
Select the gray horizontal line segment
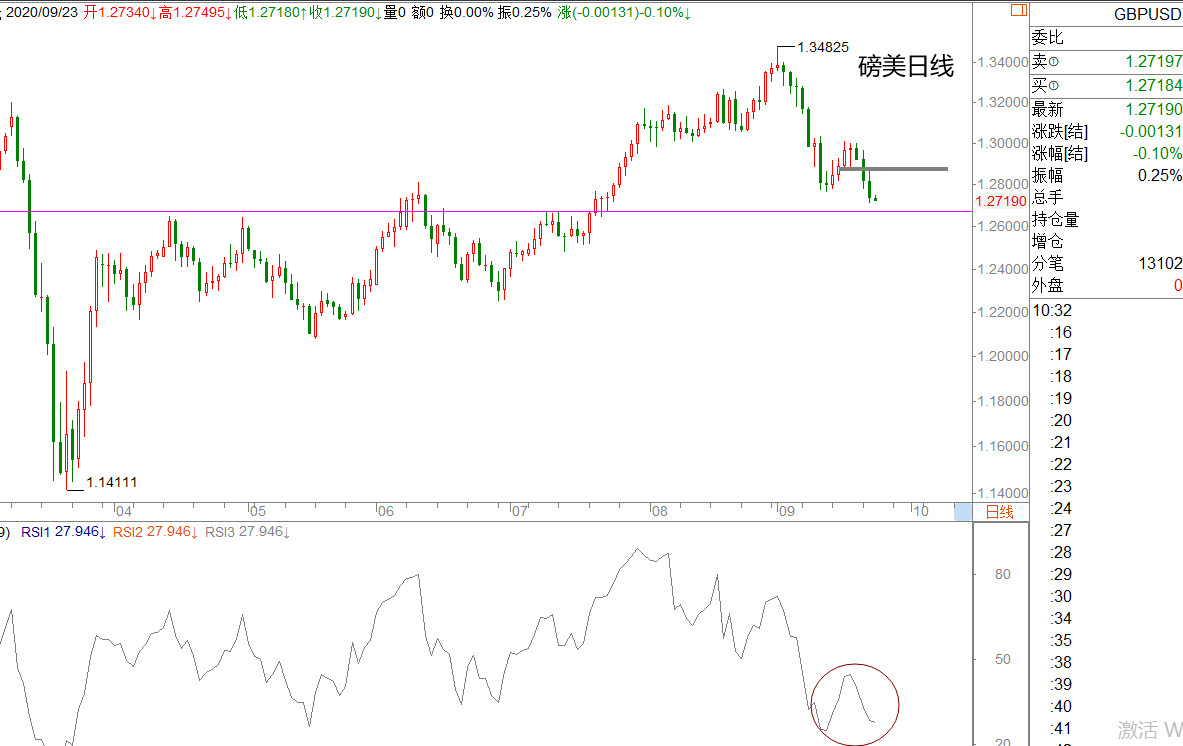pyautogui.click(x=893, y=169)
